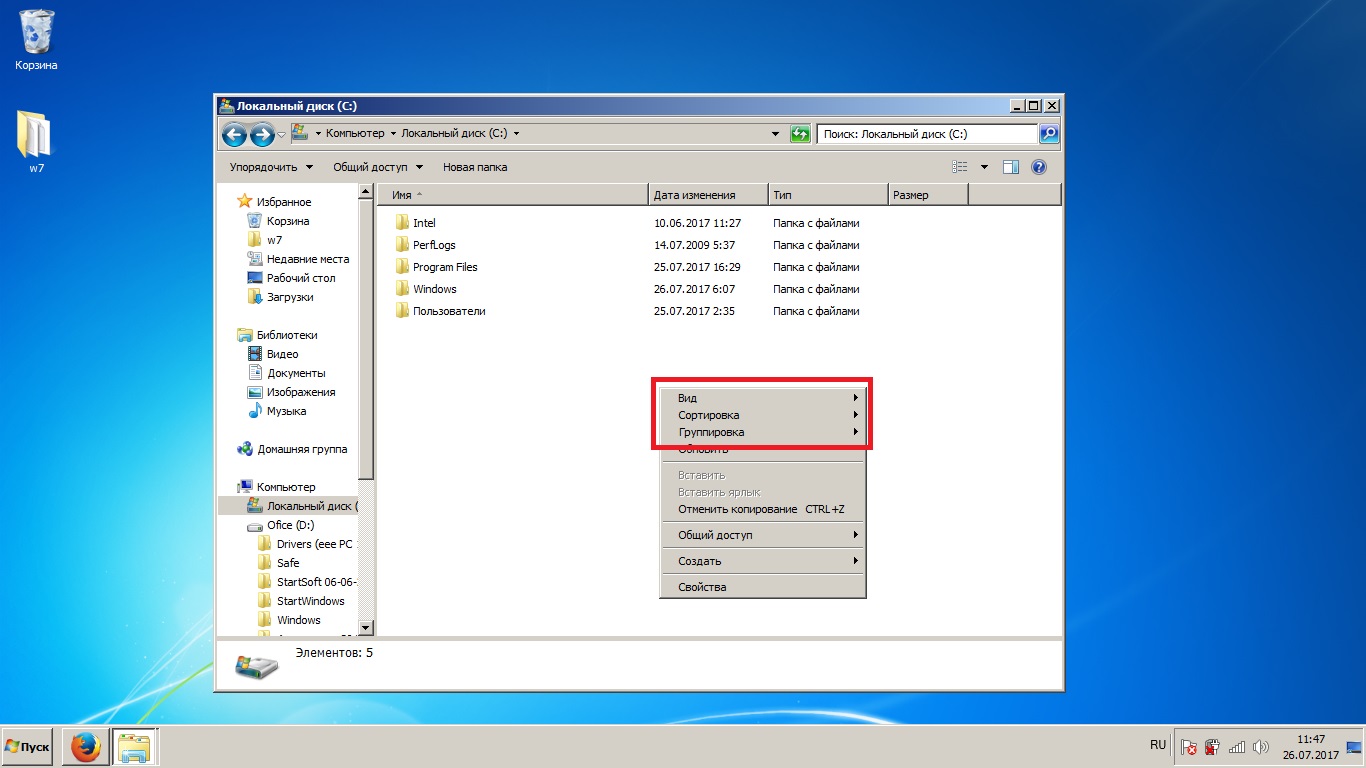Open the Упорядочить dropdown
1366x768 pixels.
click(x=271, y=167)
